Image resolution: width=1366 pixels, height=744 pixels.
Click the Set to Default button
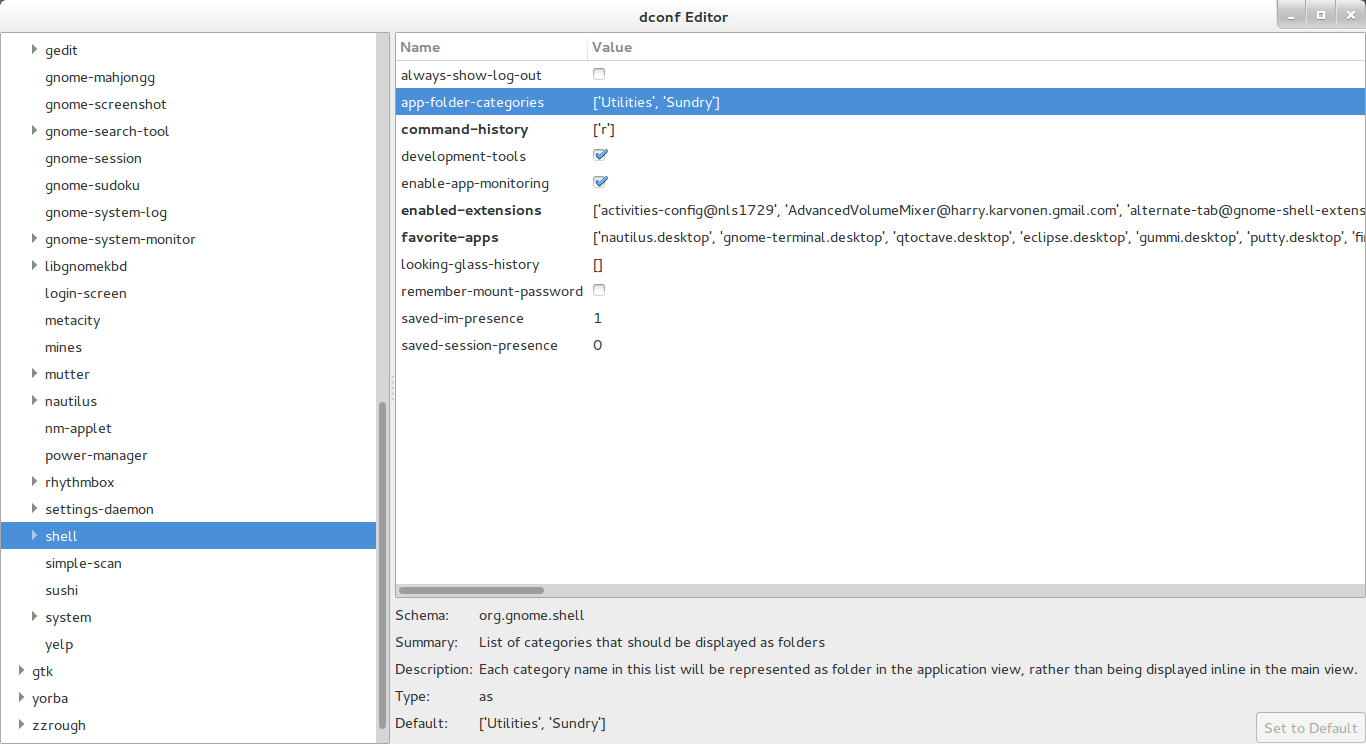[x=1310, y=727]
